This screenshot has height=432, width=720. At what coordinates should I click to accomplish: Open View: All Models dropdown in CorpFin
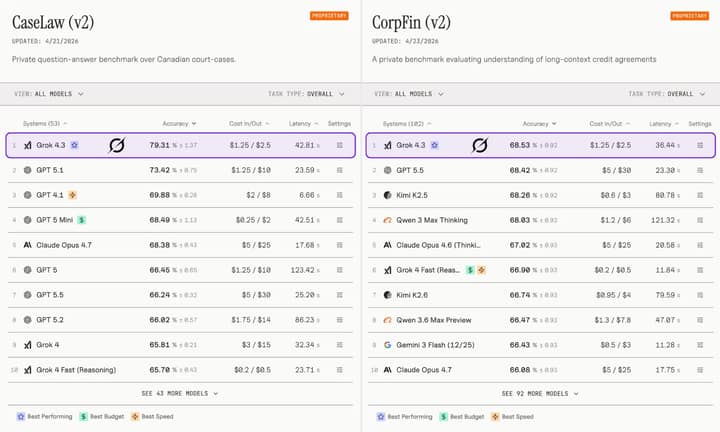pyautogui.click(x=409, y=94)
